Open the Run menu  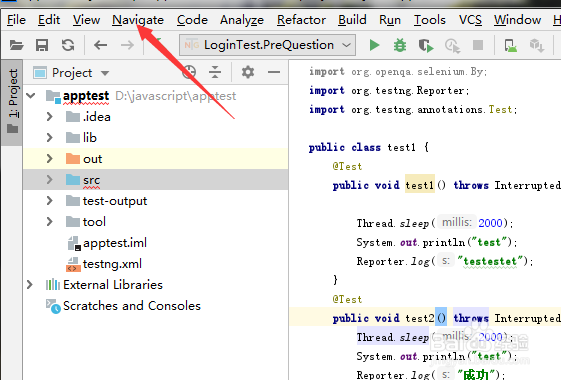pyautogui.click(x=390, y=20)
